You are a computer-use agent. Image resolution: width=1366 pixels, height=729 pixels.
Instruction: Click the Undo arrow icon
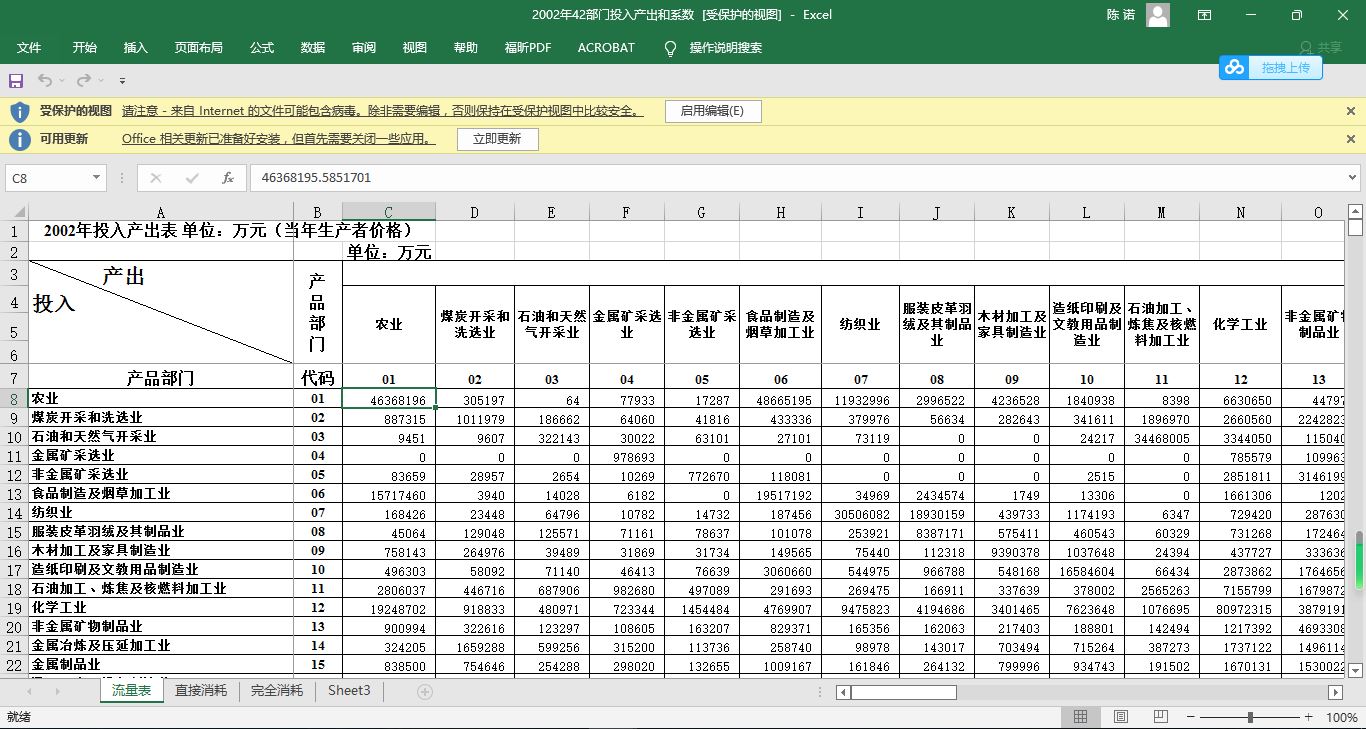(45, 80)
